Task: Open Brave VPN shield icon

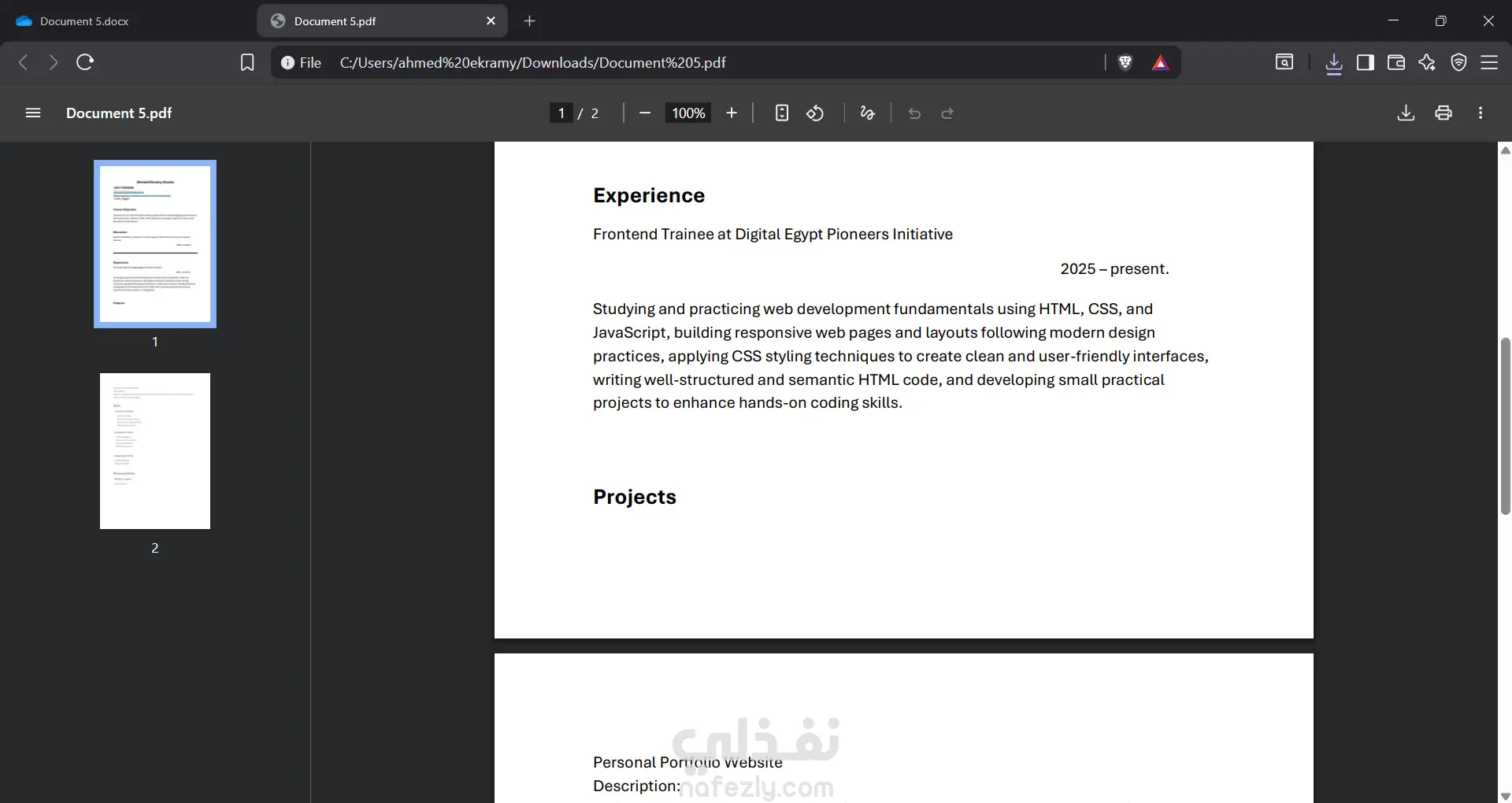Action: [x=1458, y=62]
